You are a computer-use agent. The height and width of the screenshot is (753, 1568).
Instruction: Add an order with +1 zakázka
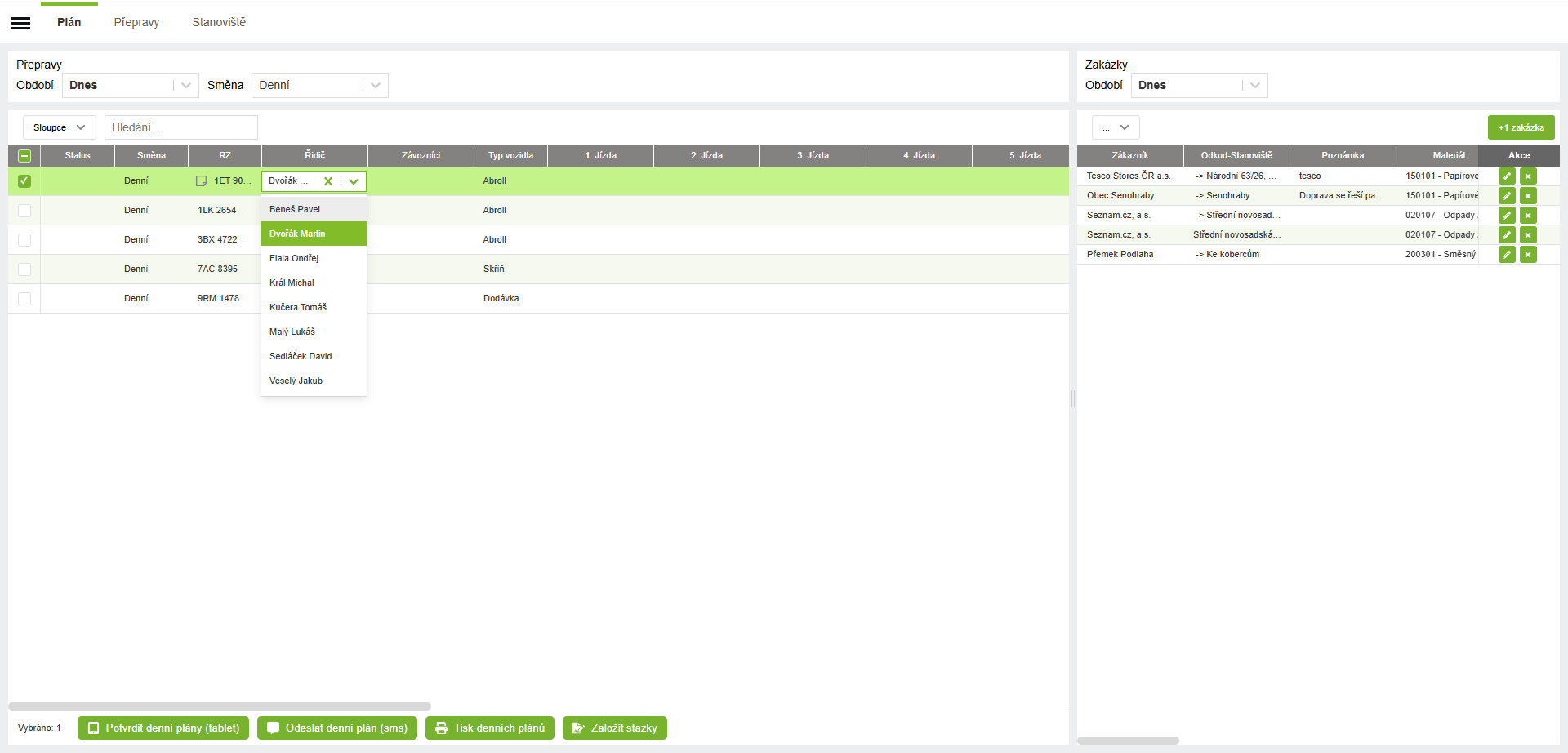pyautogui.click(x=1521, y=127)
